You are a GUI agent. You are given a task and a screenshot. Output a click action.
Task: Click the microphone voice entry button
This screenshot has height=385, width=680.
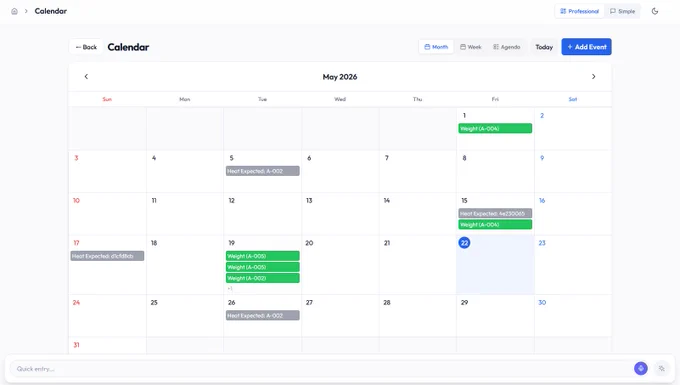point(641,369)
